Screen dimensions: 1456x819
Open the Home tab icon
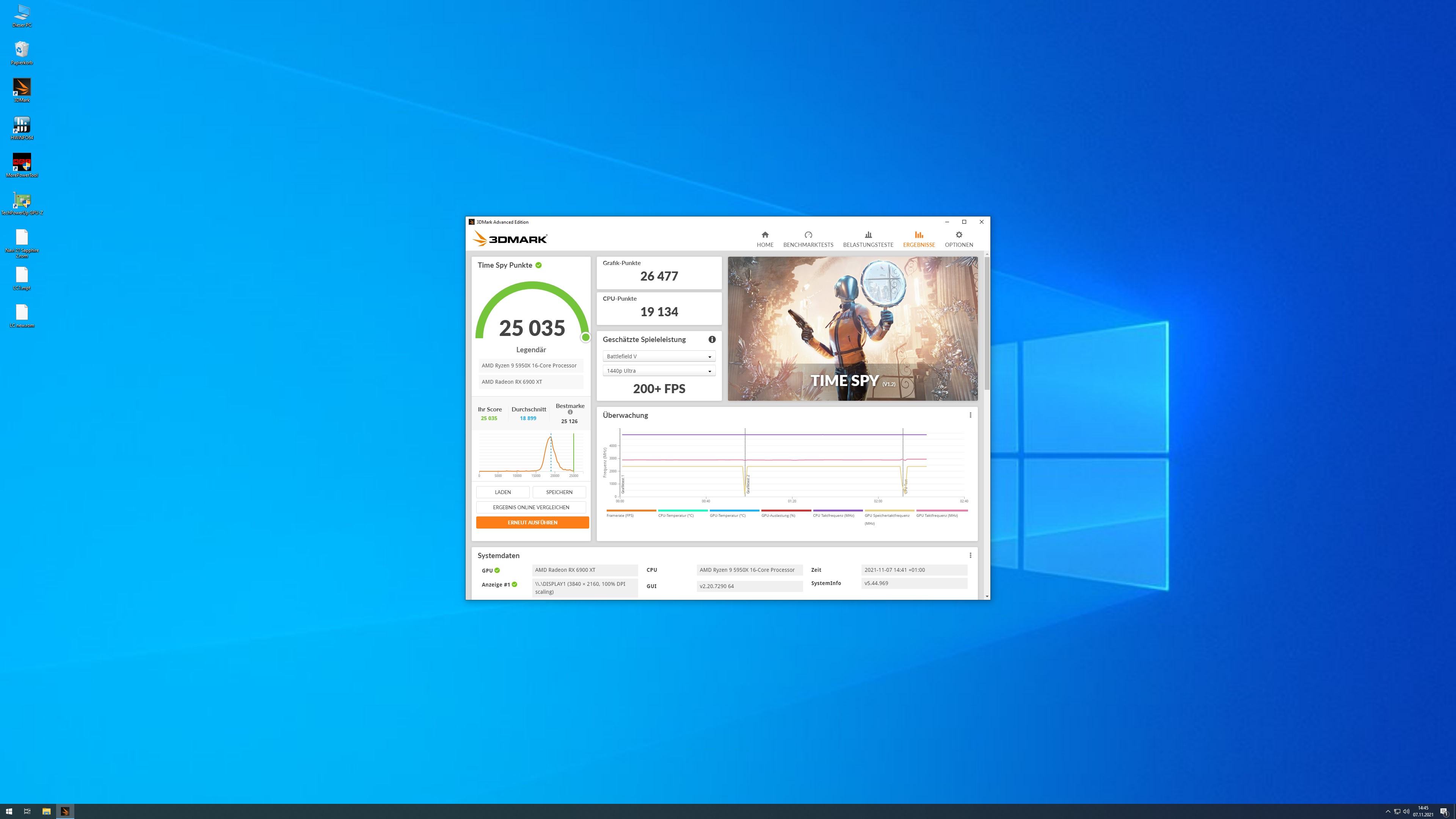[765, 235]
